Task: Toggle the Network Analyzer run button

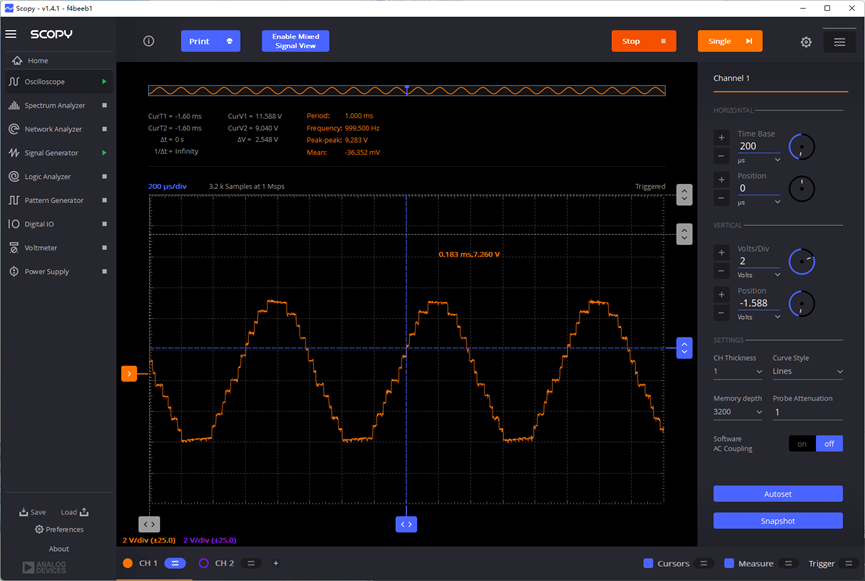Action: pos(104,129)
